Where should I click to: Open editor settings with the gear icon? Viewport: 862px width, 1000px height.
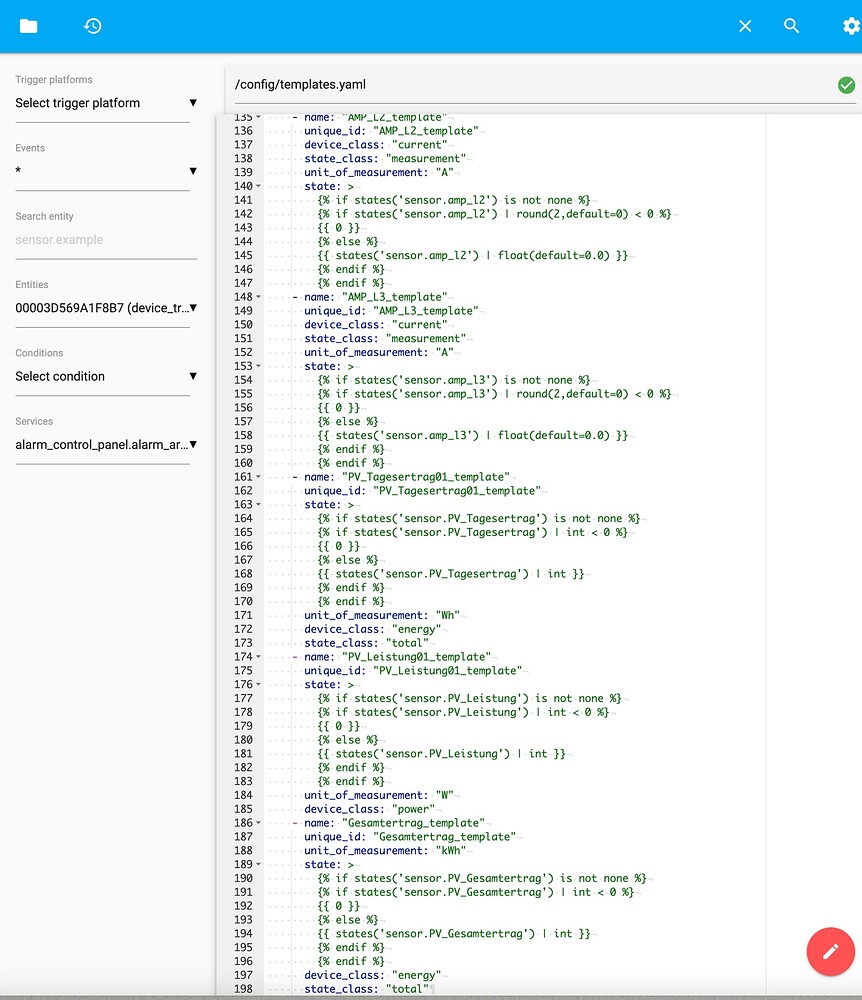pos(849,26)
